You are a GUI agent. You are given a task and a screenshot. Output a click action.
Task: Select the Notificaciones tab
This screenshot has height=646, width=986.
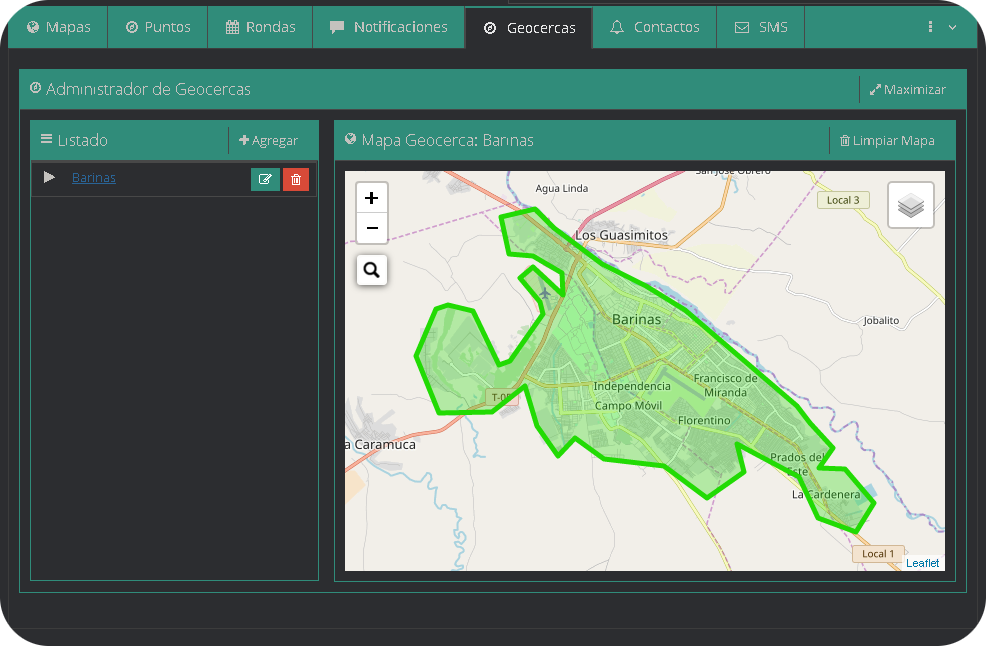pos(388,28)
